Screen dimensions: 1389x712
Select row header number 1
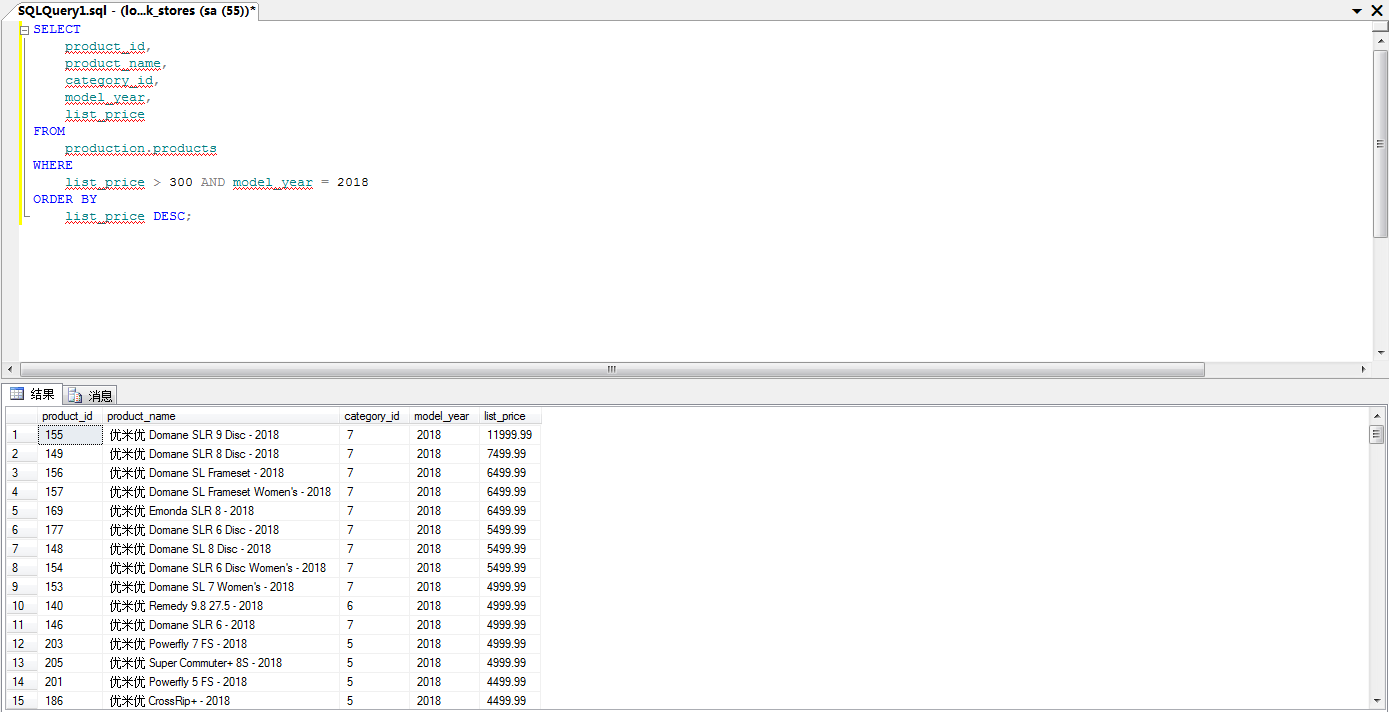coord(22,435)
